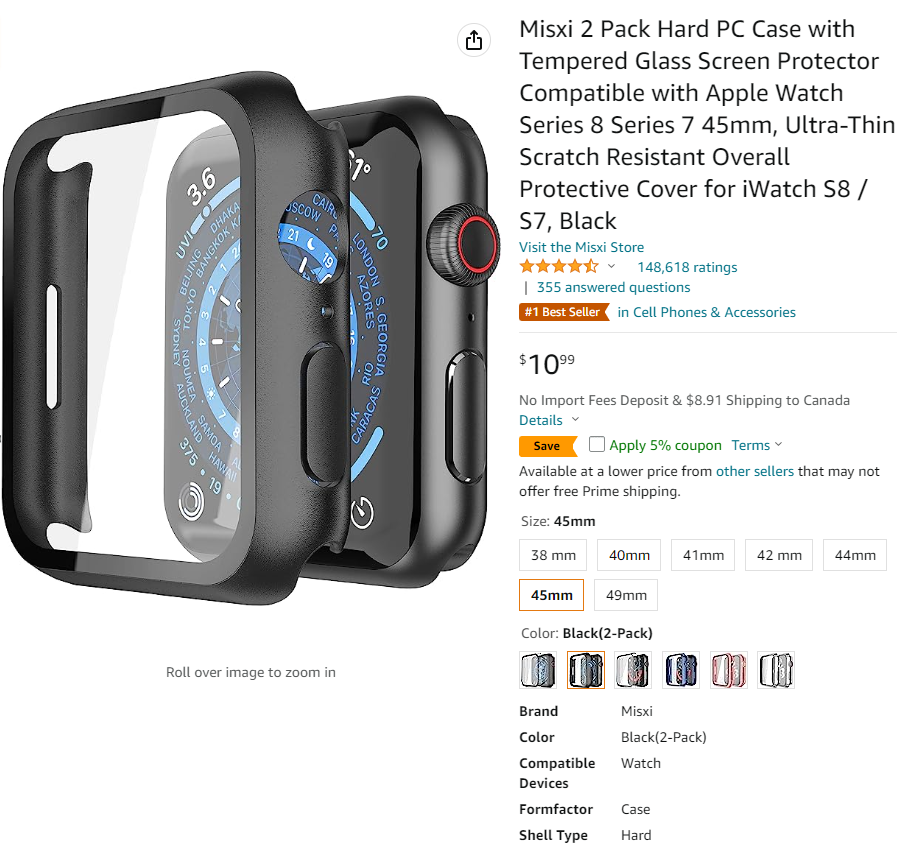
Task: Pick the 44mm size option
Action: (854, 555)
